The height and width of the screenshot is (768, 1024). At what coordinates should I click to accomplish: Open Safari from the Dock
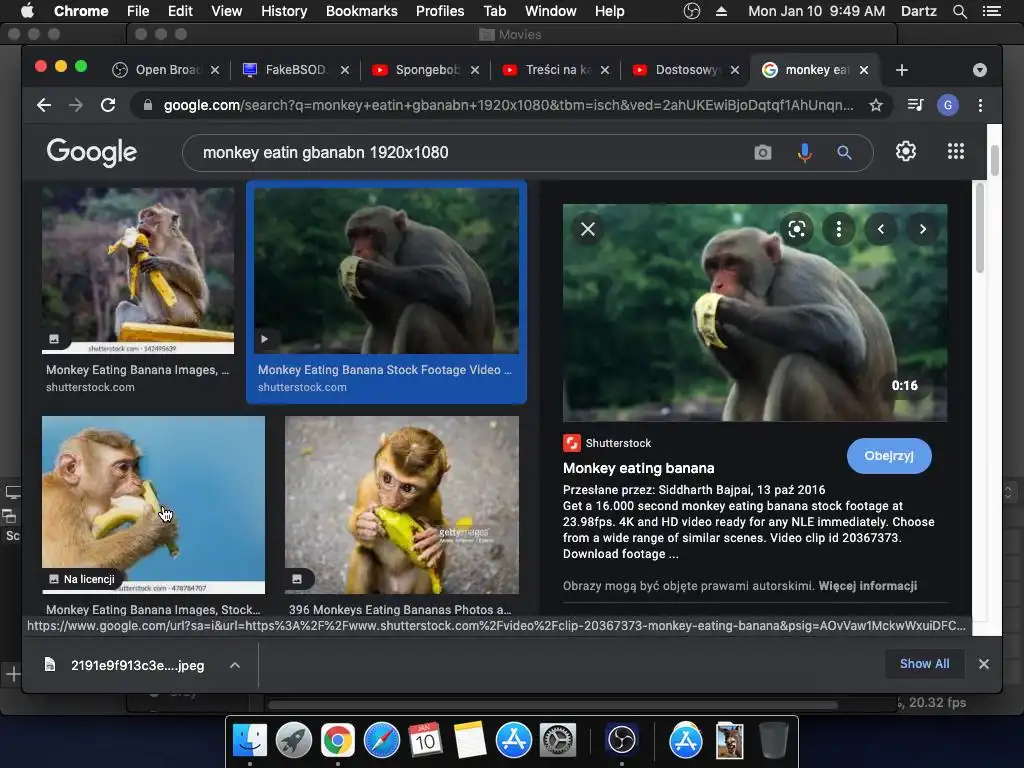pos(381,741)
